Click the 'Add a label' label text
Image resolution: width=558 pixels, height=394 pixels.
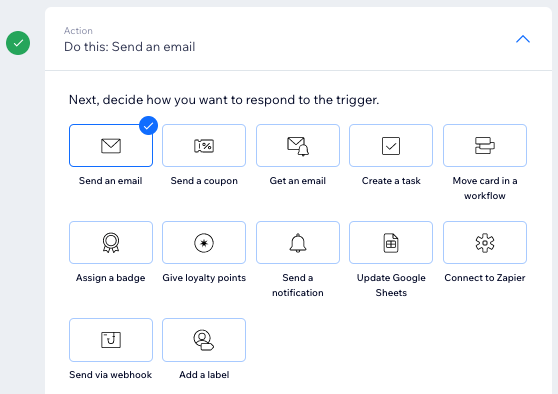point(204,375)
